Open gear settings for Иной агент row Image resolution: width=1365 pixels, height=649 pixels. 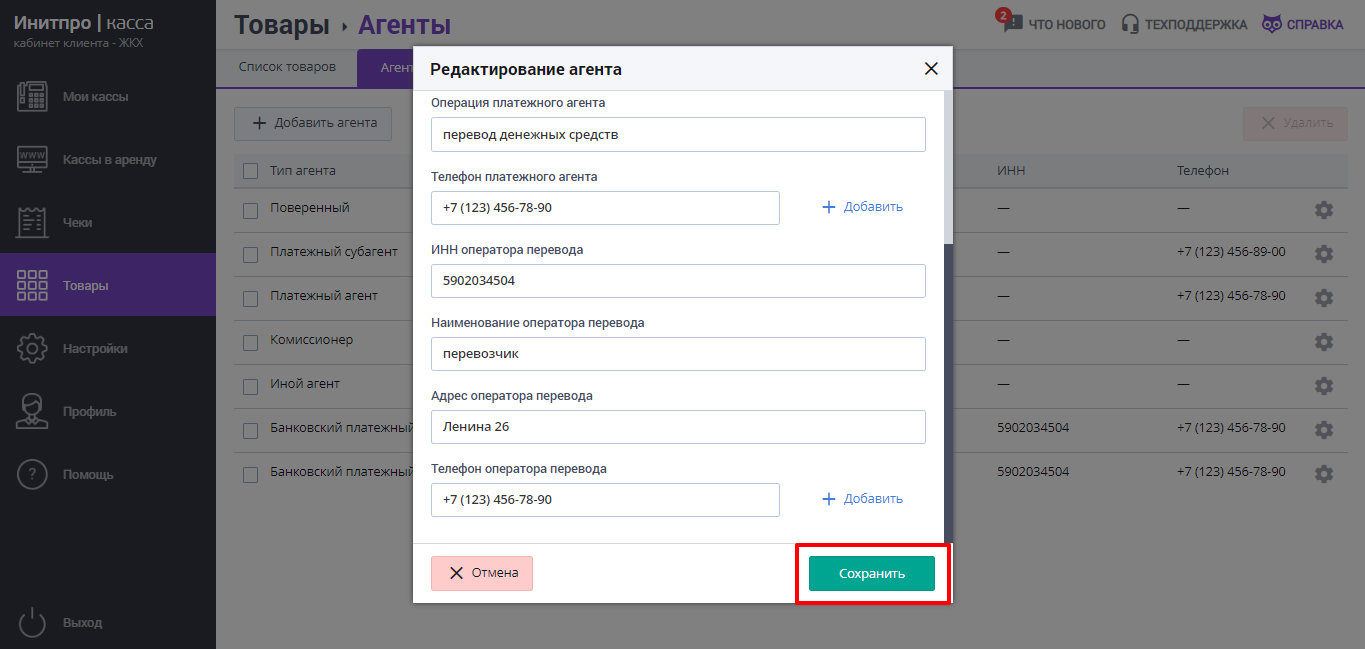point(1324,386)
